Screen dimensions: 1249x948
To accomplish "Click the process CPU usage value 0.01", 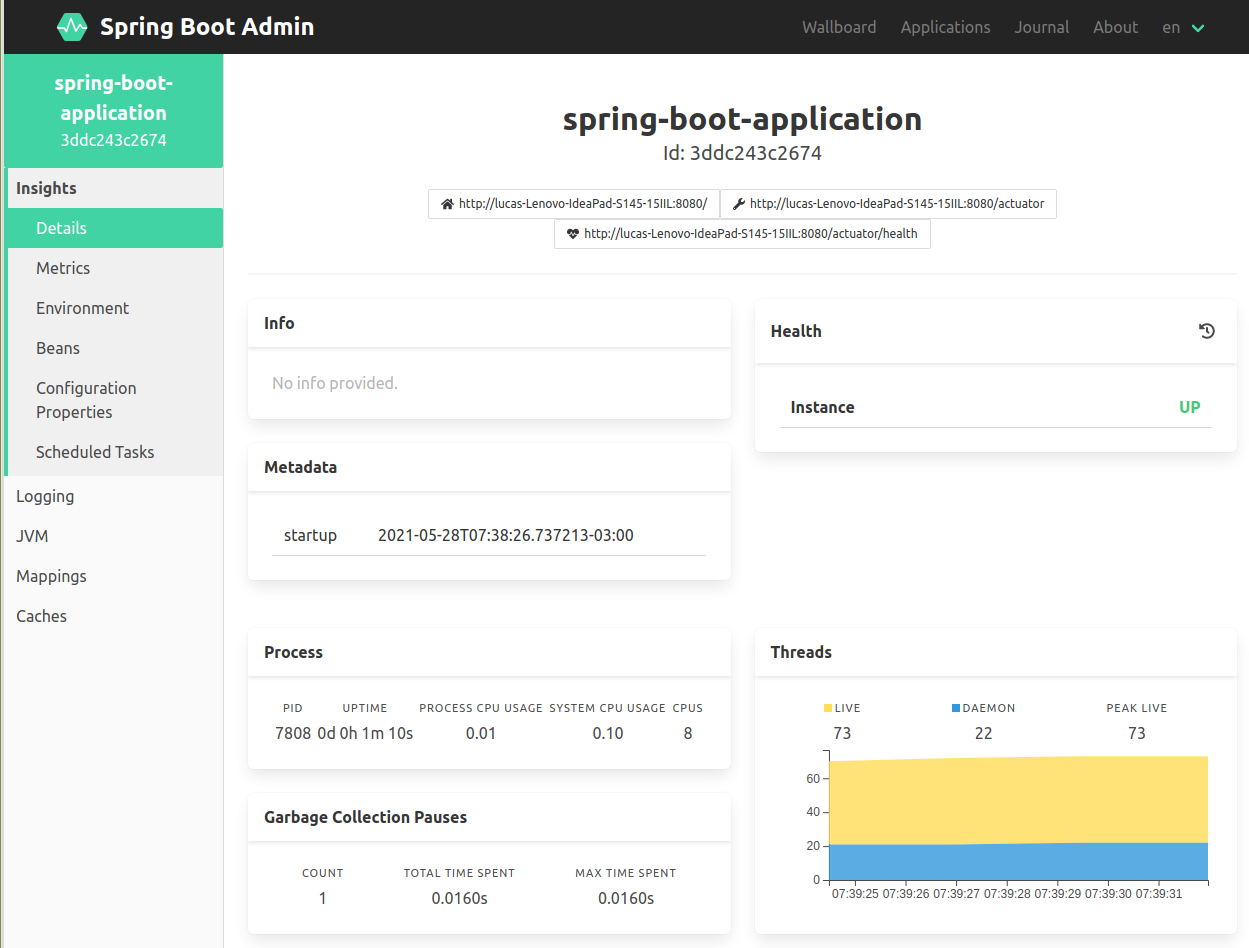I will pos(481,733).
